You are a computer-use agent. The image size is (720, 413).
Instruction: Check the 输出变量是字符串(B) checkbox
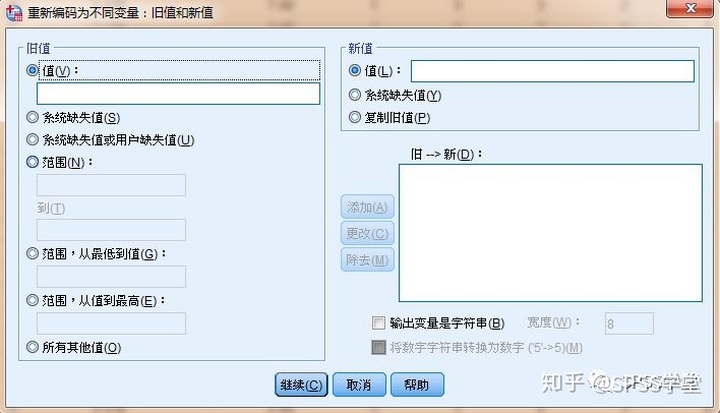coord(378,322)
